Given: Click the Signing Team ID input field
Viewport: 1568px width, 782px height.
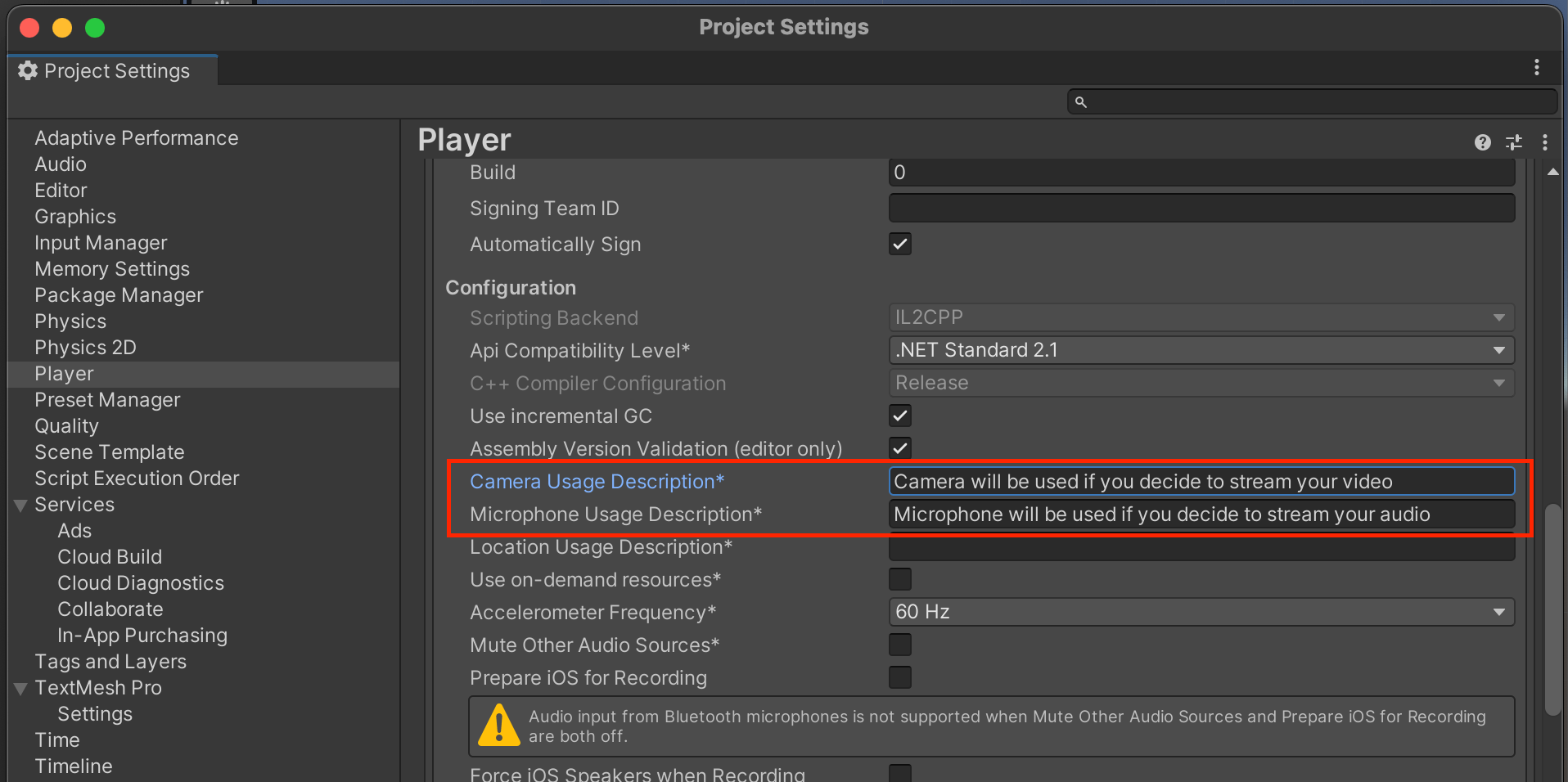Looking at the screenshot, I should (1201, 208).
